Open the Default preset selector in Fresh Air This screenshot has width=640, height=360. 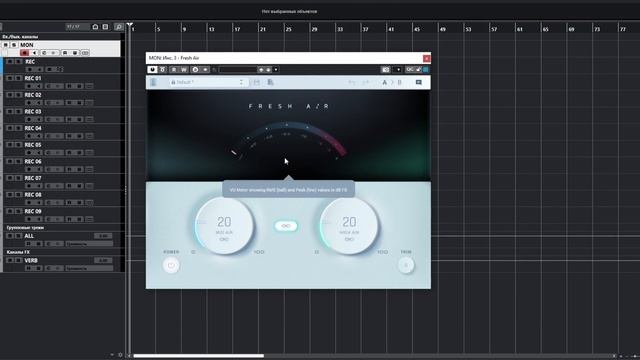pyautogui.click(x=208, y=82)
